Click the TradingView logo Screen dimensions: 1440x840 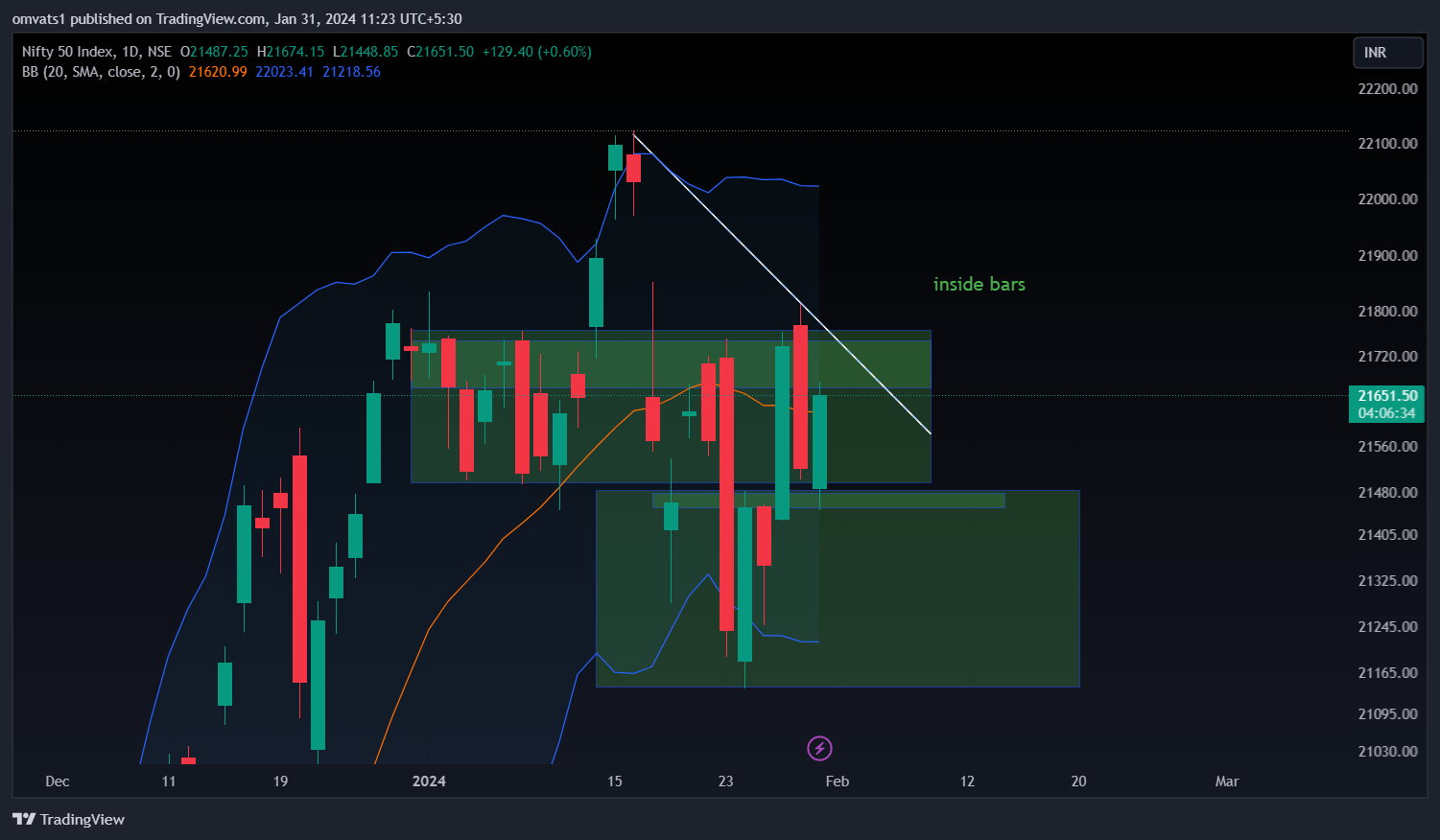(68, 819)
